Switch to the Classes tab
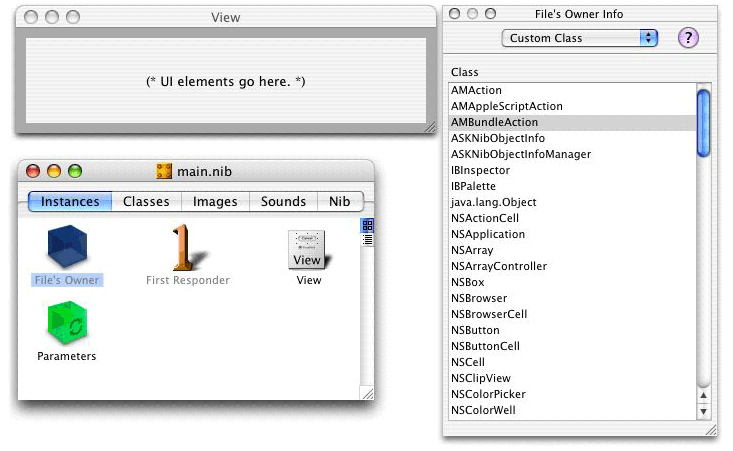 pos(146,201)
